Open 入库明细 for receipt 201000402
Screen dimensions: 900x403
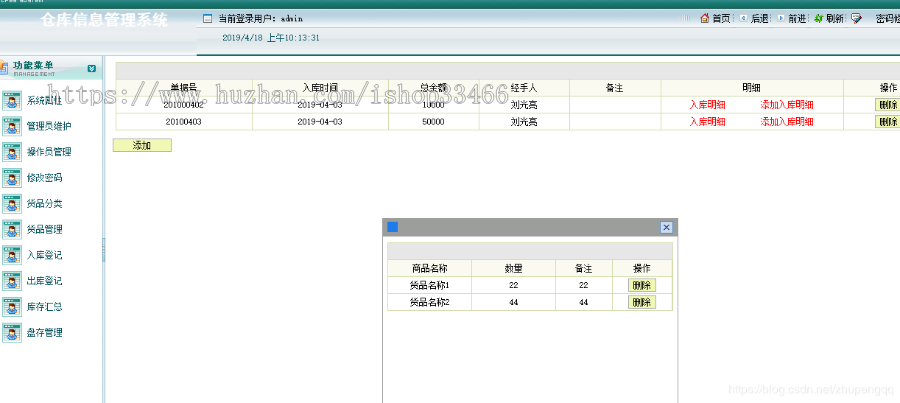pos(707,105)
